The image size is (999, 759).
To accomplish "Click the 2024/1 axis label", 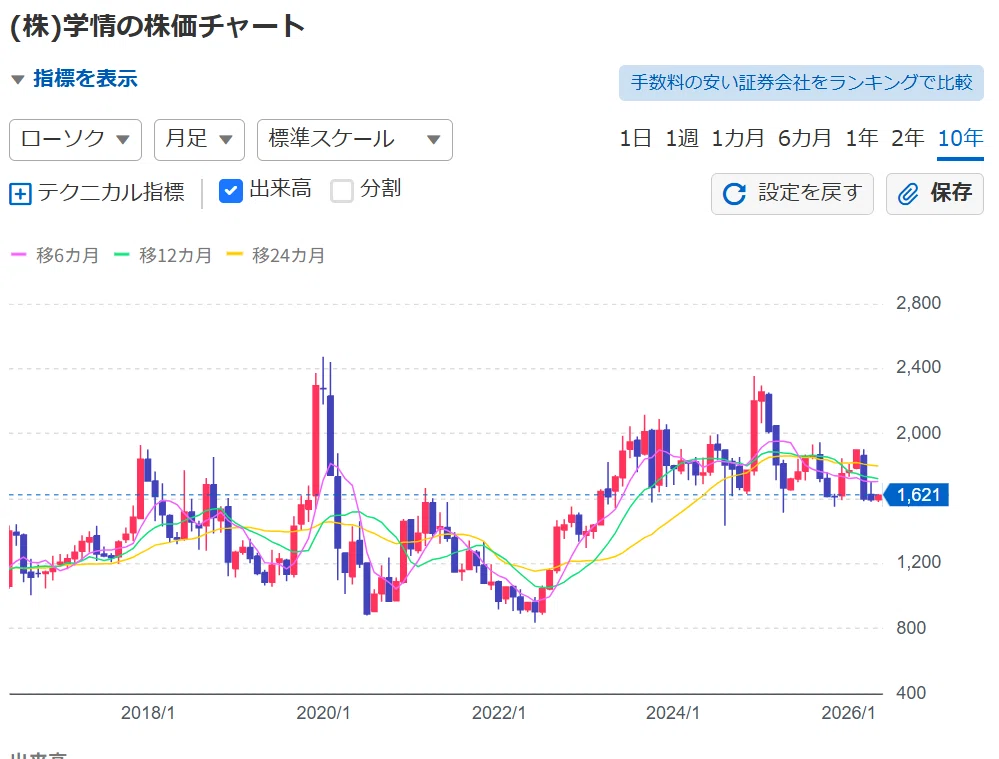I will click(x=673, y=712).
